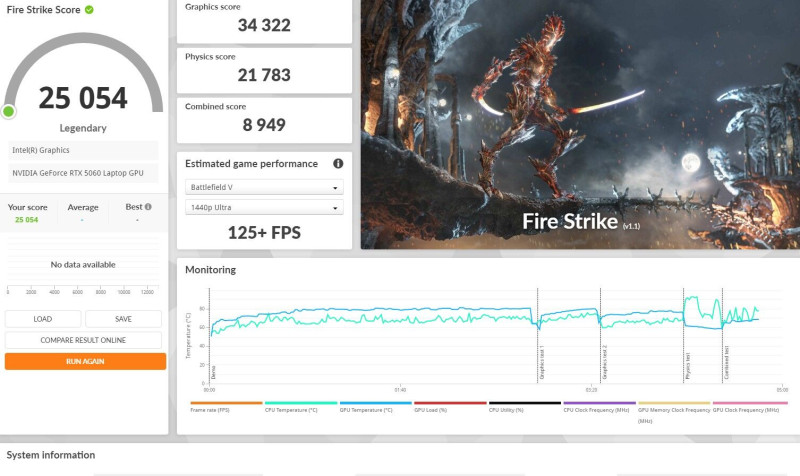Click the Temperature (°C) axis label

tap(188, 335)
